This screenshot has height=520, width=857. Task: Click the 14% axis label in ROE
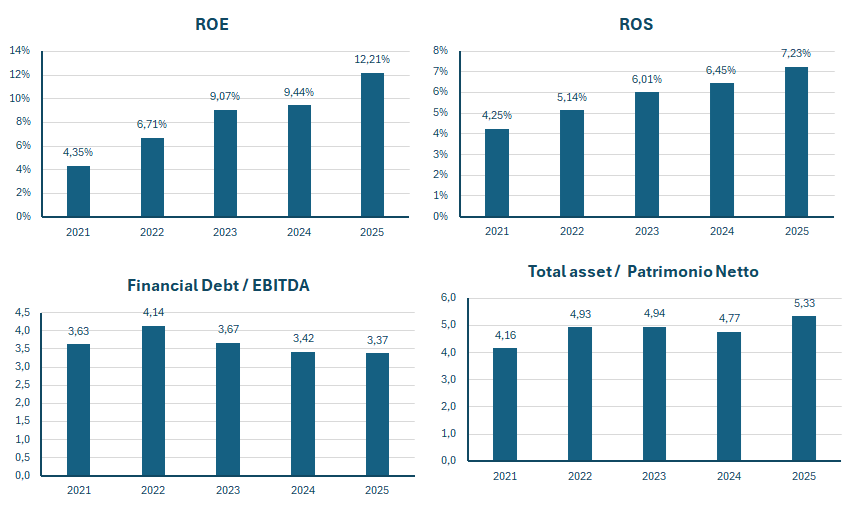click(20, 50)
